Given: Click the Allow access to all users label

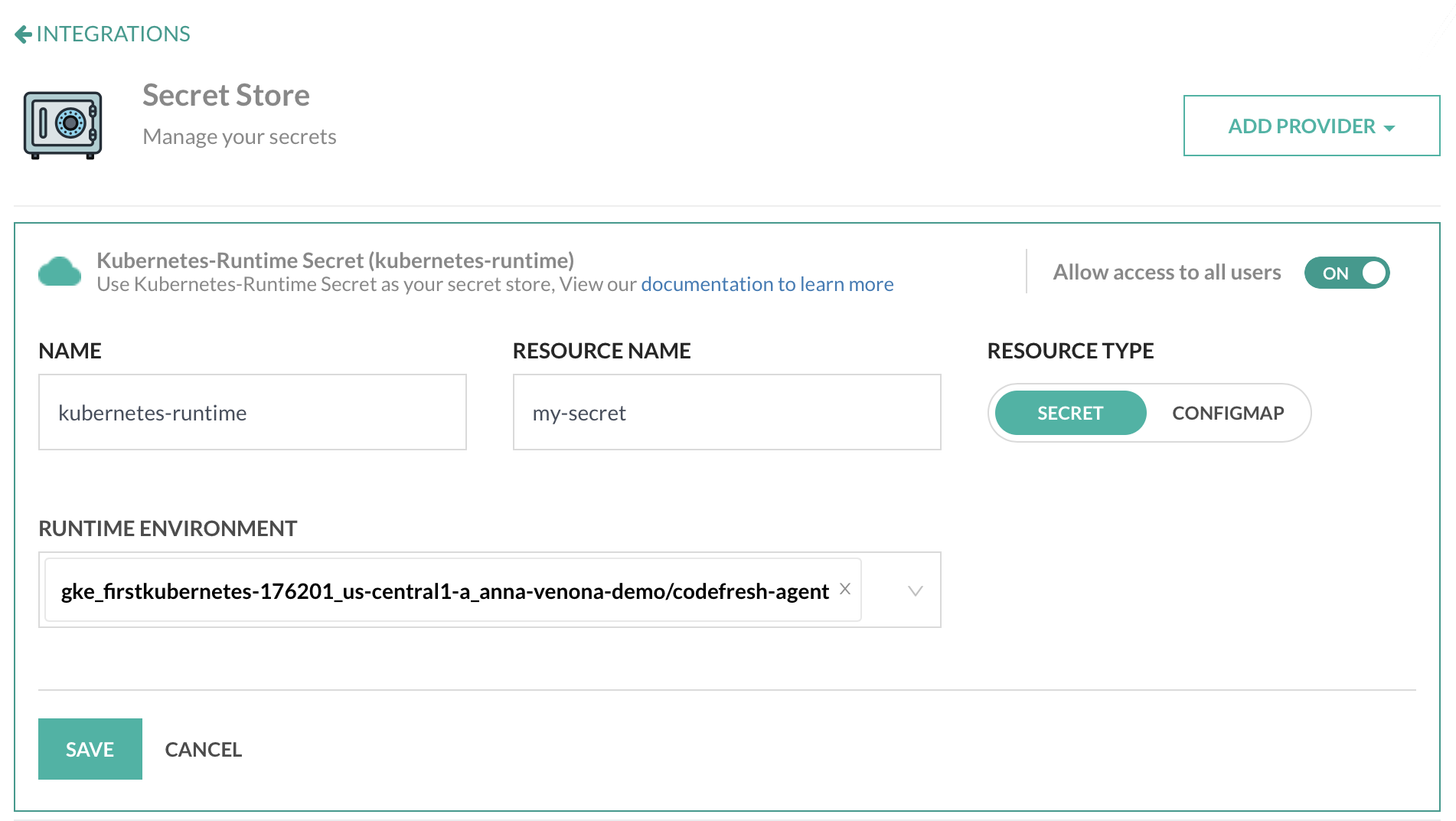Looking at the screenshot, I should [x=1166, y=273].
